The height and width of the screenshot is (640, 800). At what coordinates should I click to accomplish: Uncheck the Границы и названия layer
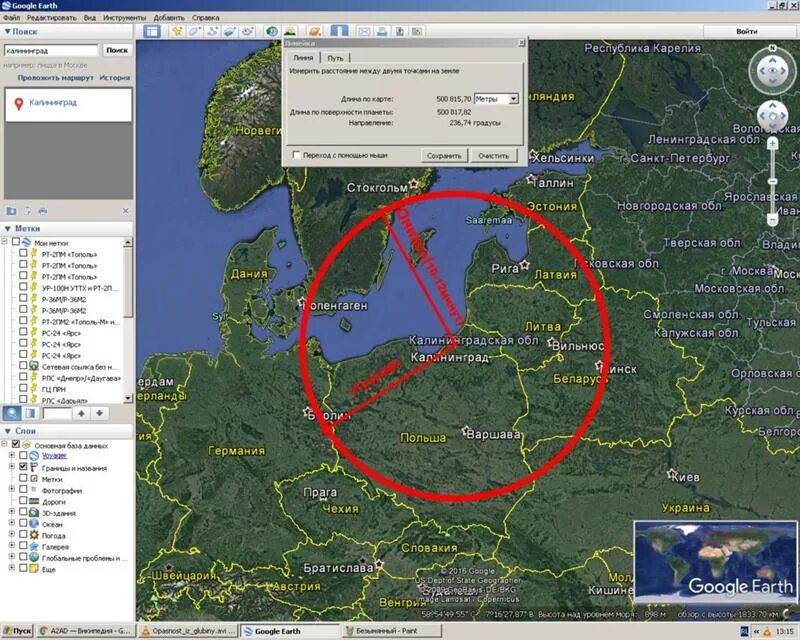(x=23, y=466)
